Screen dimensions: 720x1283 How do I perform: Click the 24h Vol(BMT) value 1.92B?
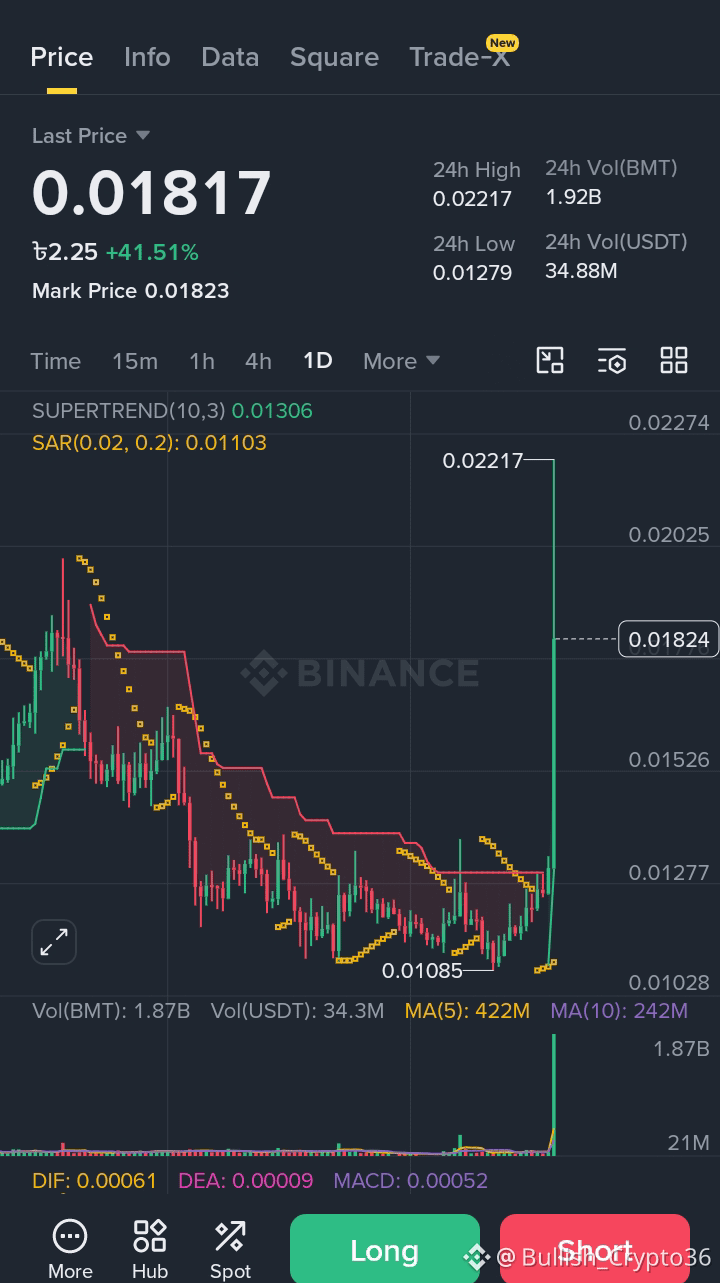573,197
